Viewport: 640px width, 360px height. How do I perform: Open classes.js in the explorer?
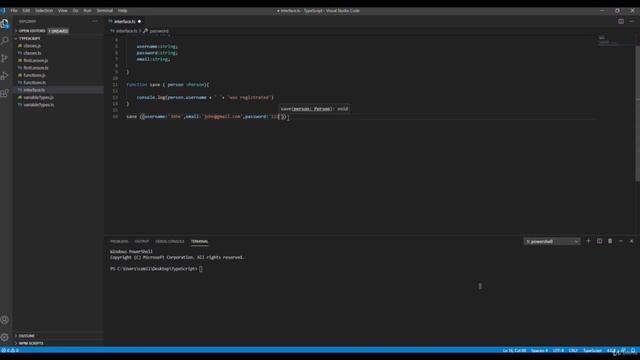pos(32,46)
